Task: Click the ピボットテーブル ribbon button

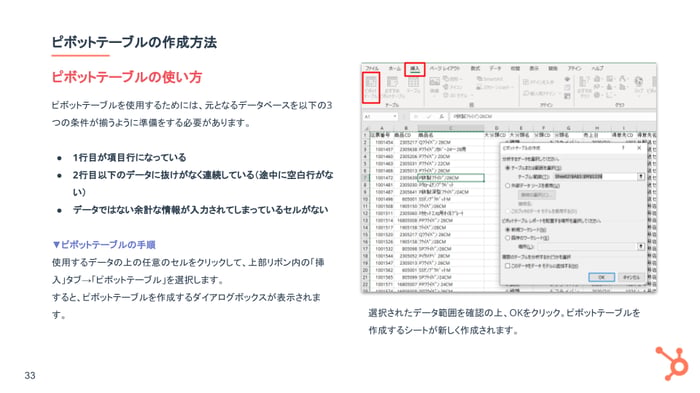Action: 371,88
